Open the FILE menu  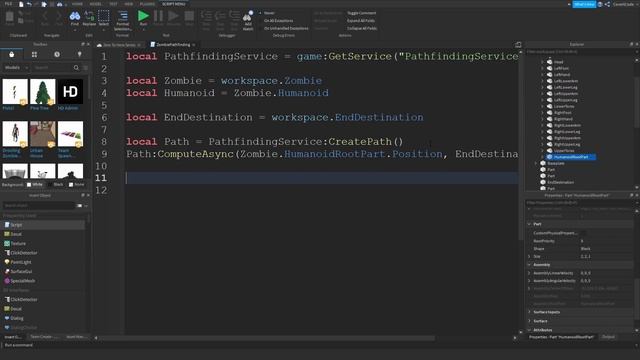8,4
